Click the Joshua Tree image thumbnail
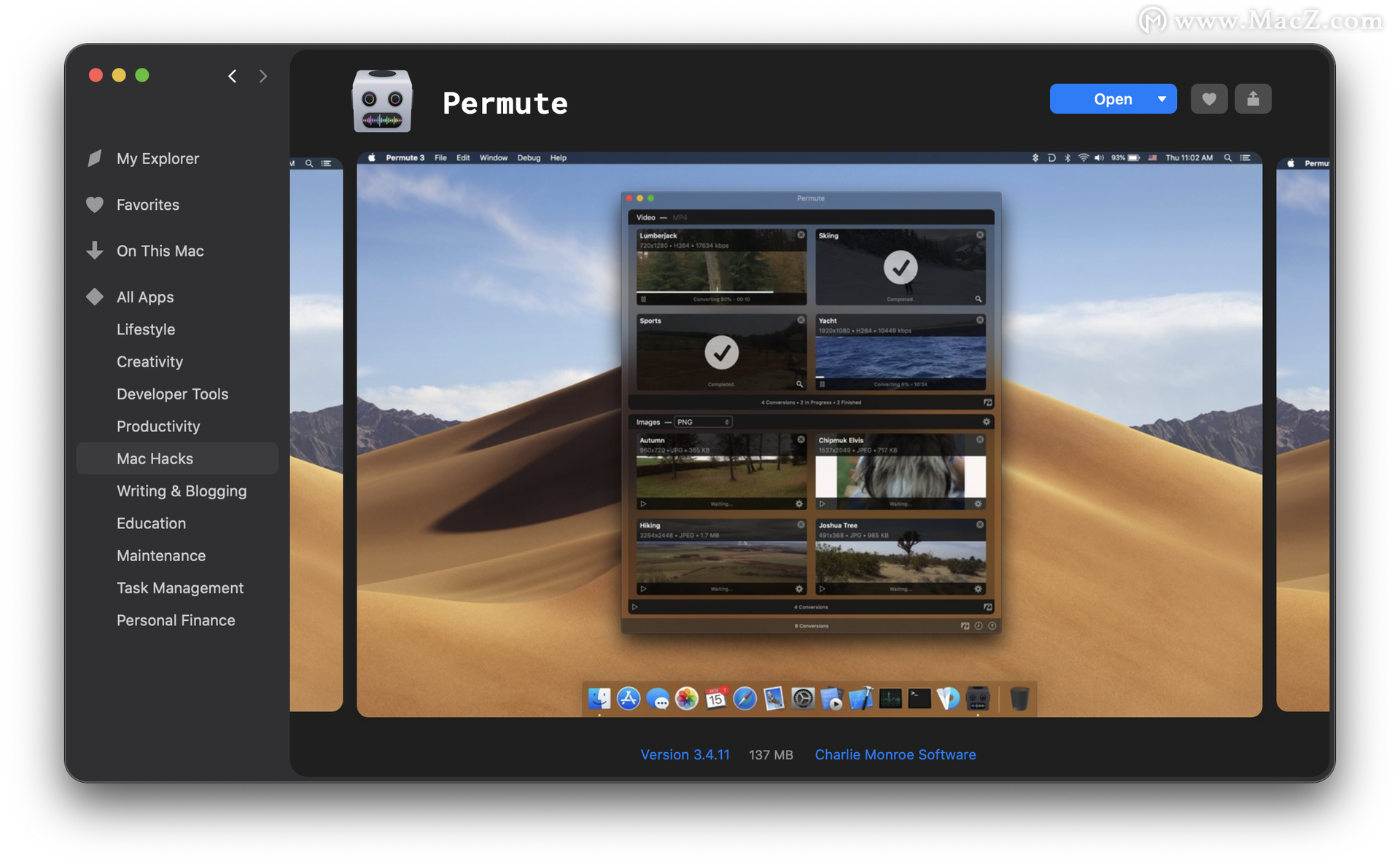The height and width of the screenshot is (868, 1400). [901, 558]
